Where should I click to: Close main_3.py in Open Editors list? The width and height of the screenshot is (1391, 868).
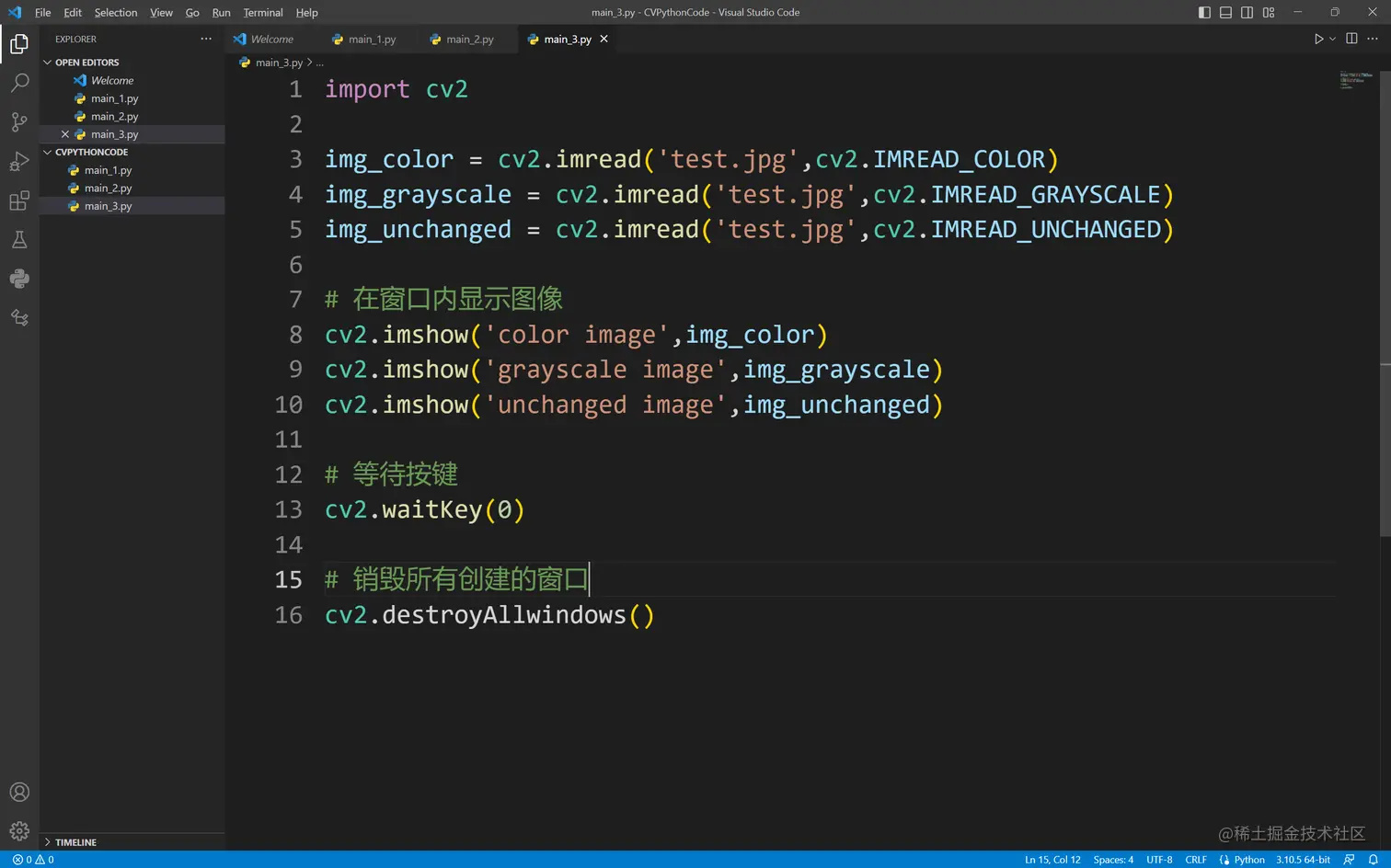click(64, 134)
